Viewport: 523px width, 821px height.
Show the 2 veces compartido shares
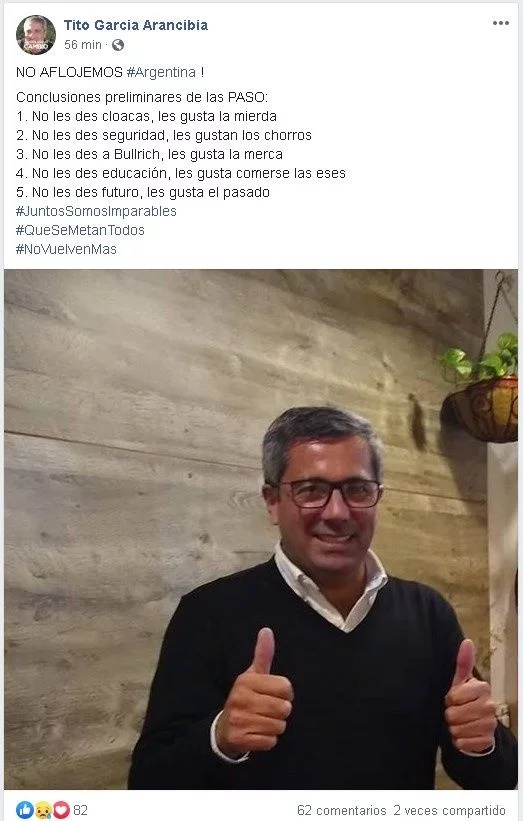pyautogui.click(x=450, y=811)
